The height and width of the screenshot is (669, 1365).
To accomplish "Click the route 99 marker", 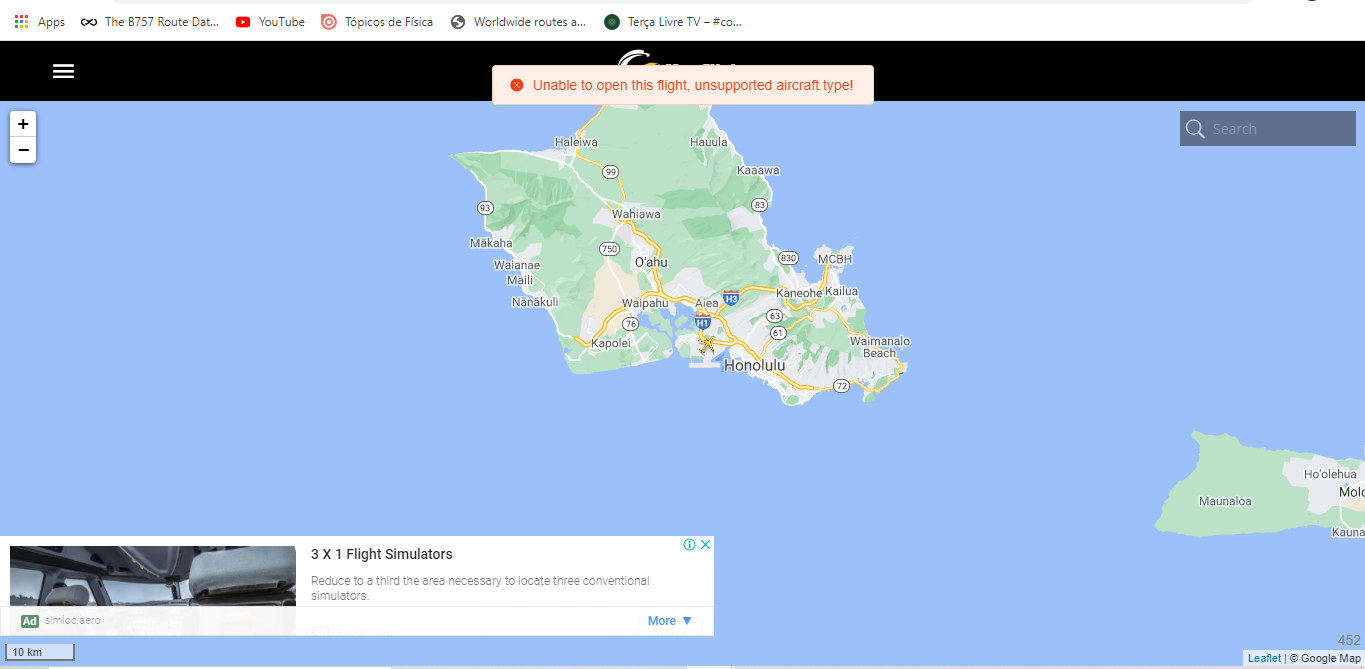I will coord(610,172).
